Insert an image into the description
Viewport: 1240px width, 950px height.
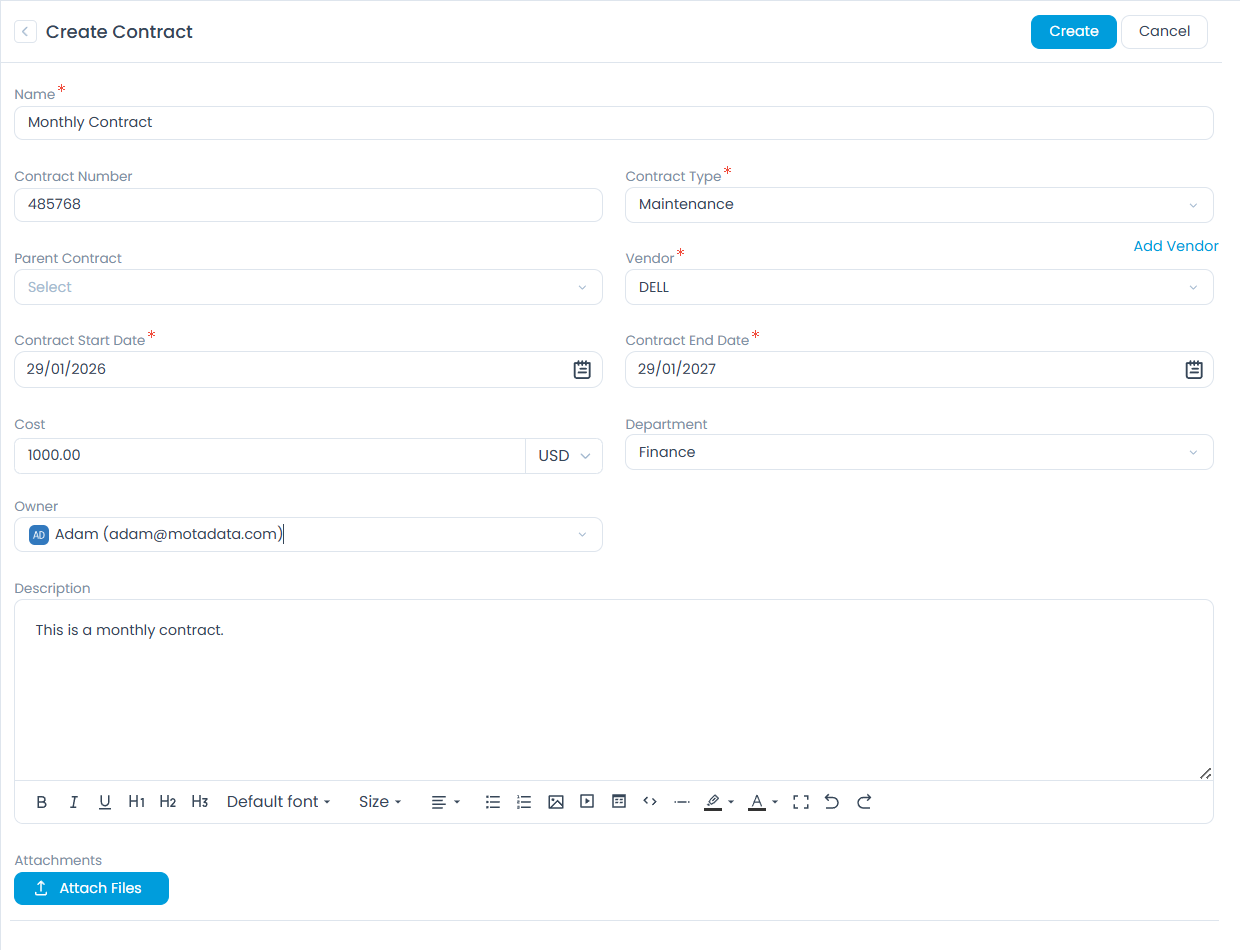556,801
